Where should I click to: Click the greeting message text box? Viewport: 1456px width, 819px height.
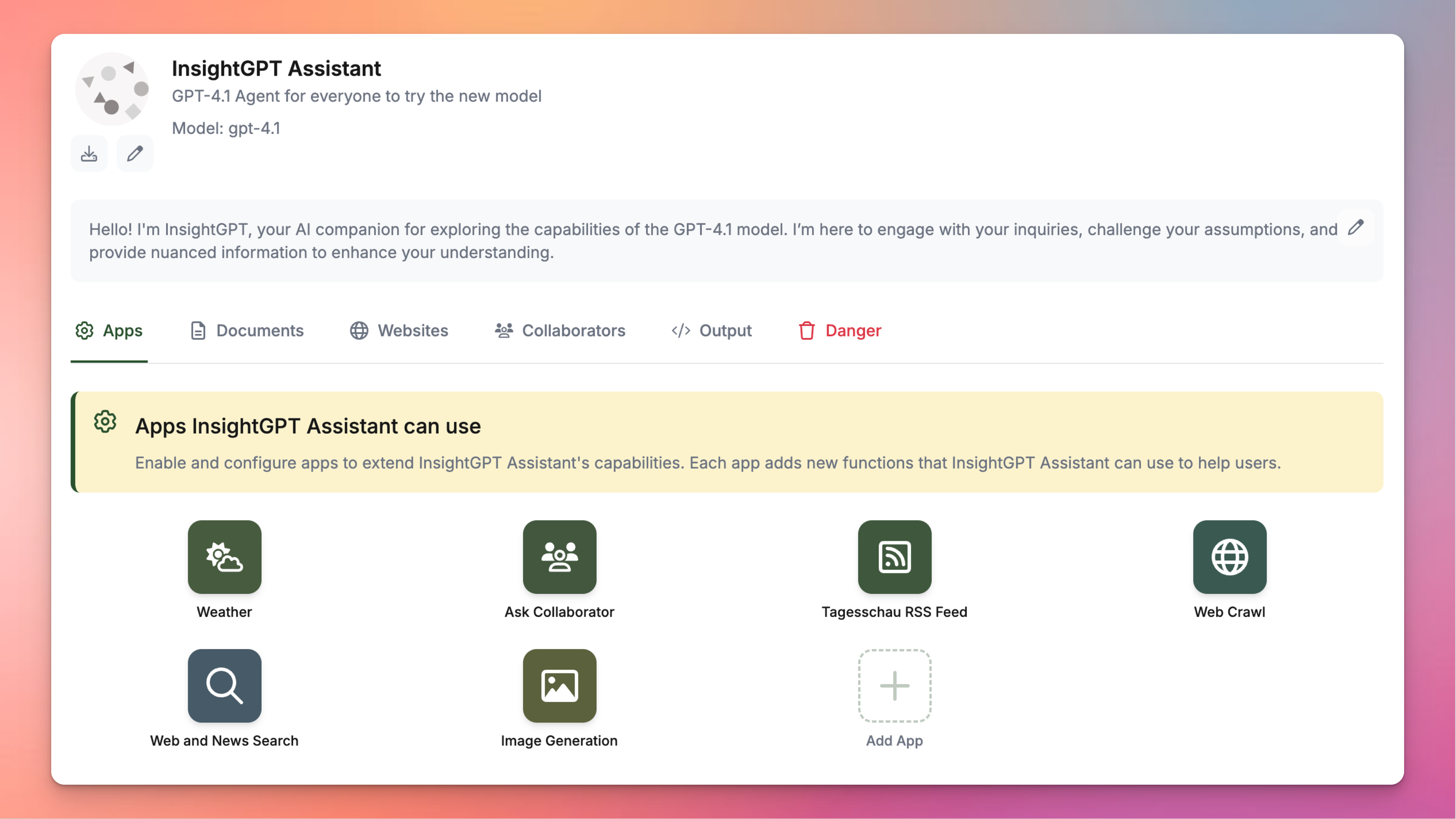point(678,241)
